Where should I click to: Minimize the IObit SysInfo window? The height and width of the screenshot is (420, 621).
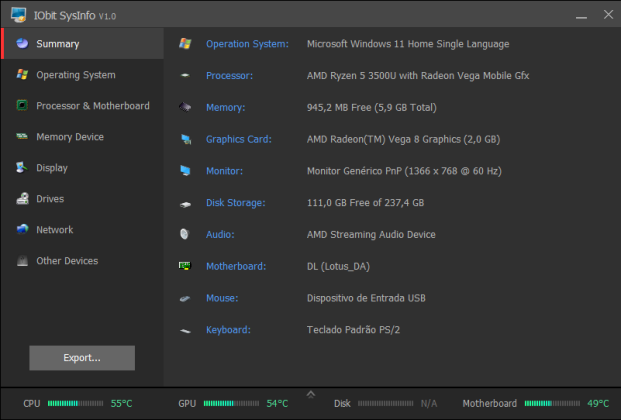[x=581, y=16]
